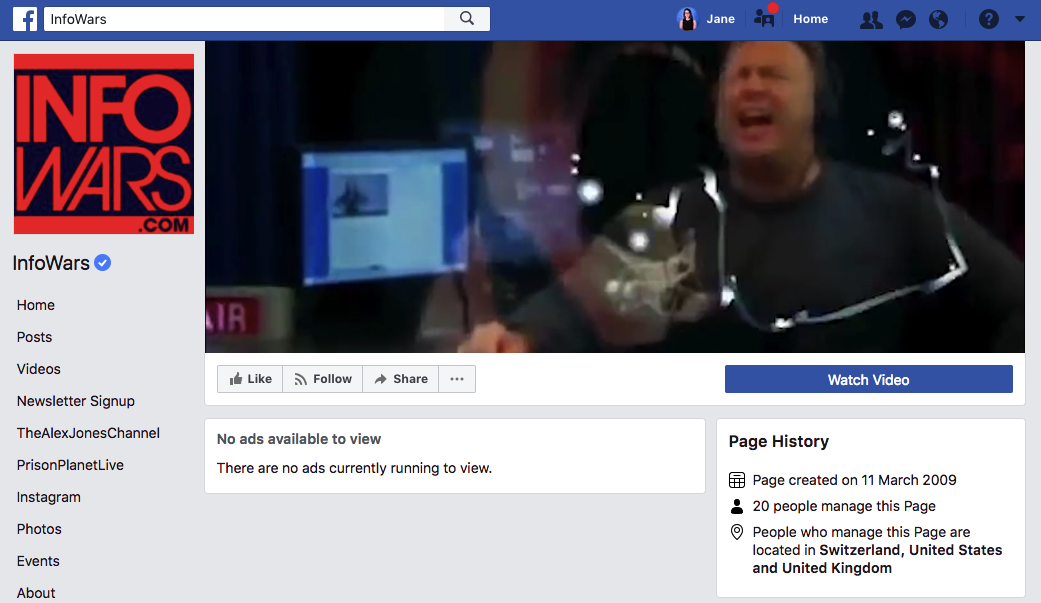Viewport: 1041px width, 603px height.
Task: Click "Switzerland, United States" location text
Action: [911, 550]
